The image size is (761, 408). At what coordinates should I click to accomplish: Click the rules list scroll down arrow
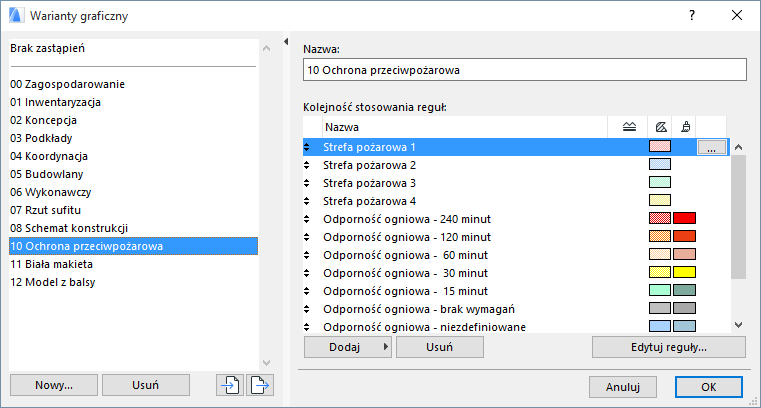coord(739,324)
